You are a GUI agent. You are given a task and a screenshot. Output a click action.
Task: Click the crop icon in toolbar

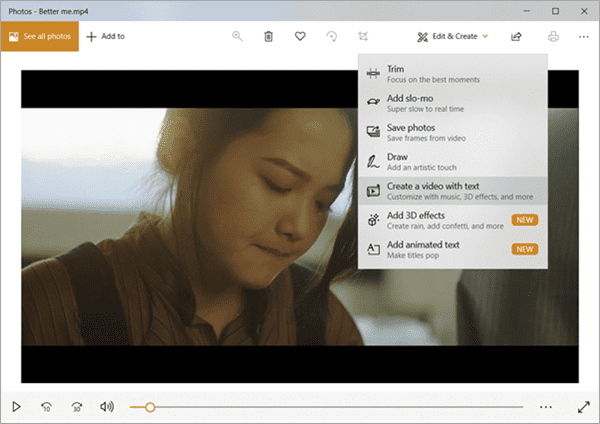click(x=363, y=36)
